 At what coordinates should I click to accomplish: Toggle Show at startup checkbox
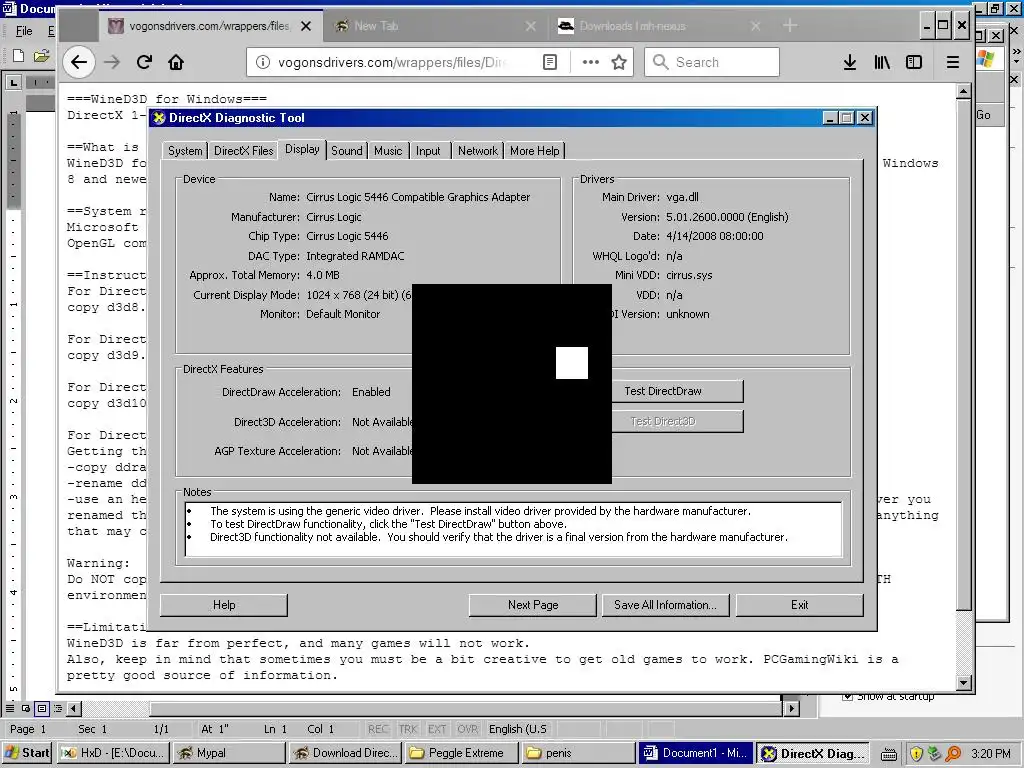point(847,696)
